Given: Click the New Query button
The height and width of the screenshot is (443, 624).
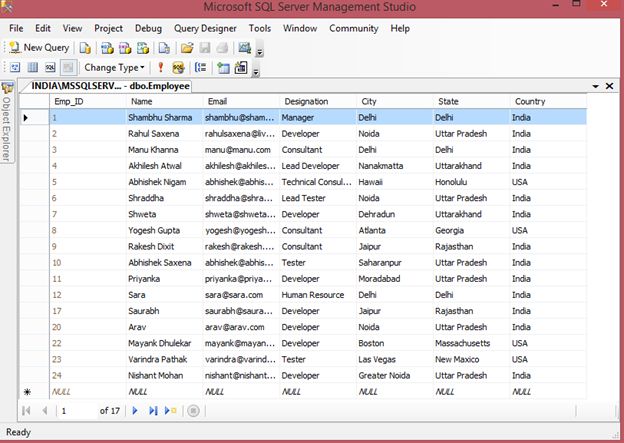Looking at the screenshot, I should [39, 47].
